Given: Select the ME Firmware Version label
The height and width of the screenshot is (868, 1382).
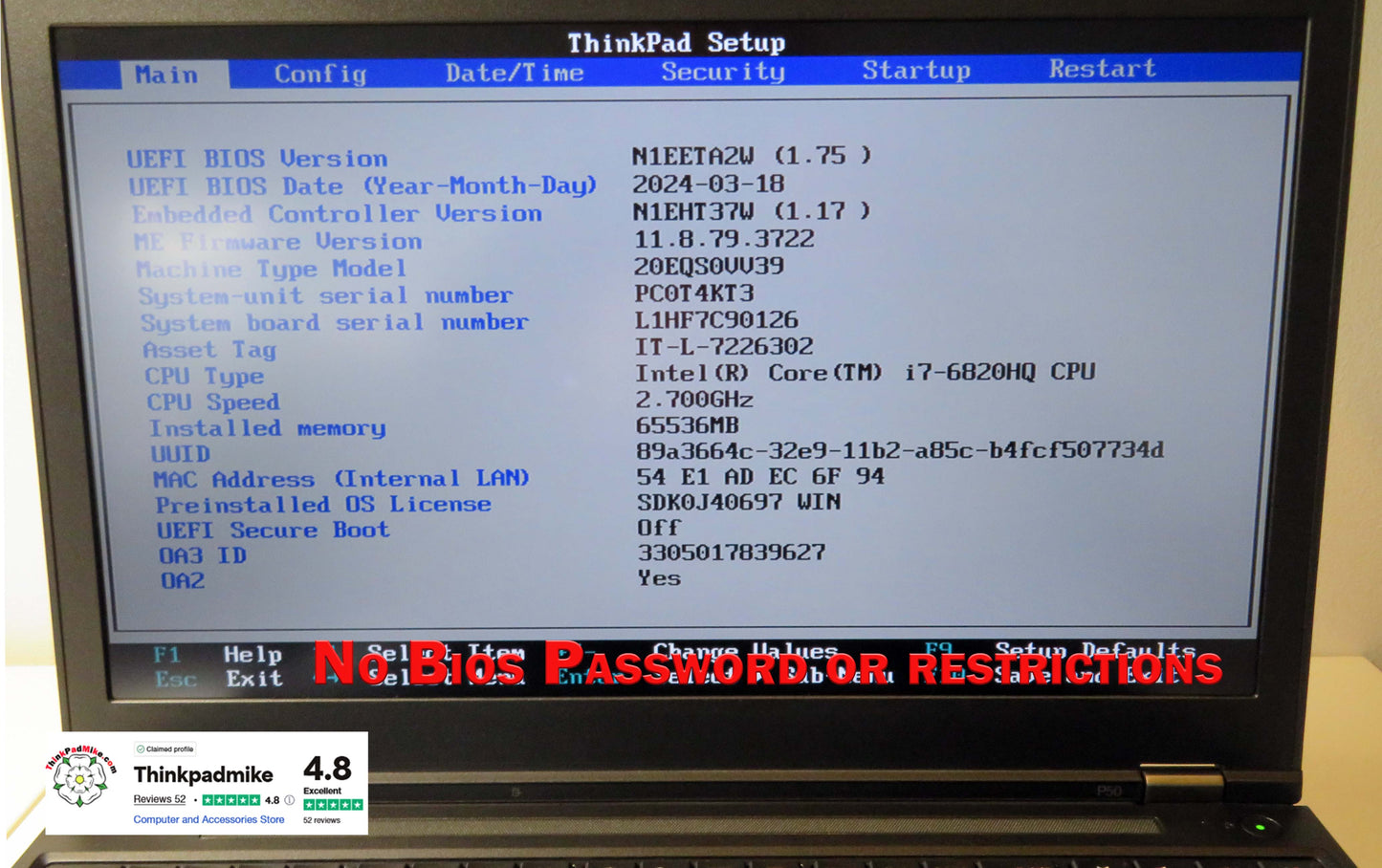Looking at the screenshot, I should point(278,241).
